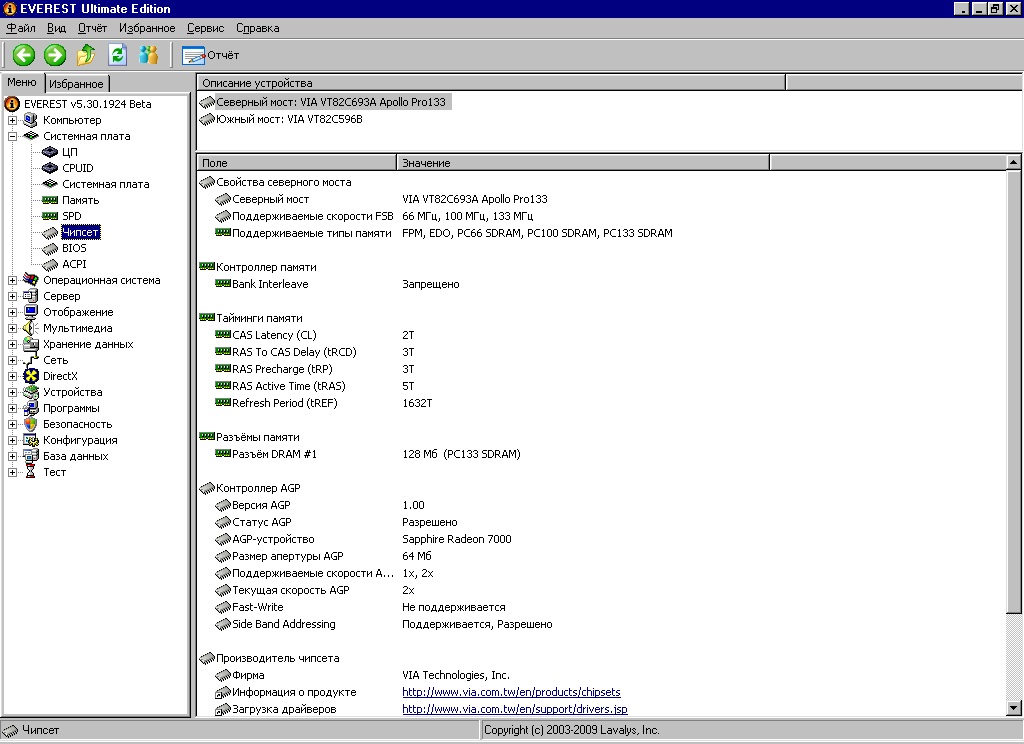Click the scroll up arrow in details pane
Viewport: 1024px width, 744px height.
click(x=1014, y=162)
